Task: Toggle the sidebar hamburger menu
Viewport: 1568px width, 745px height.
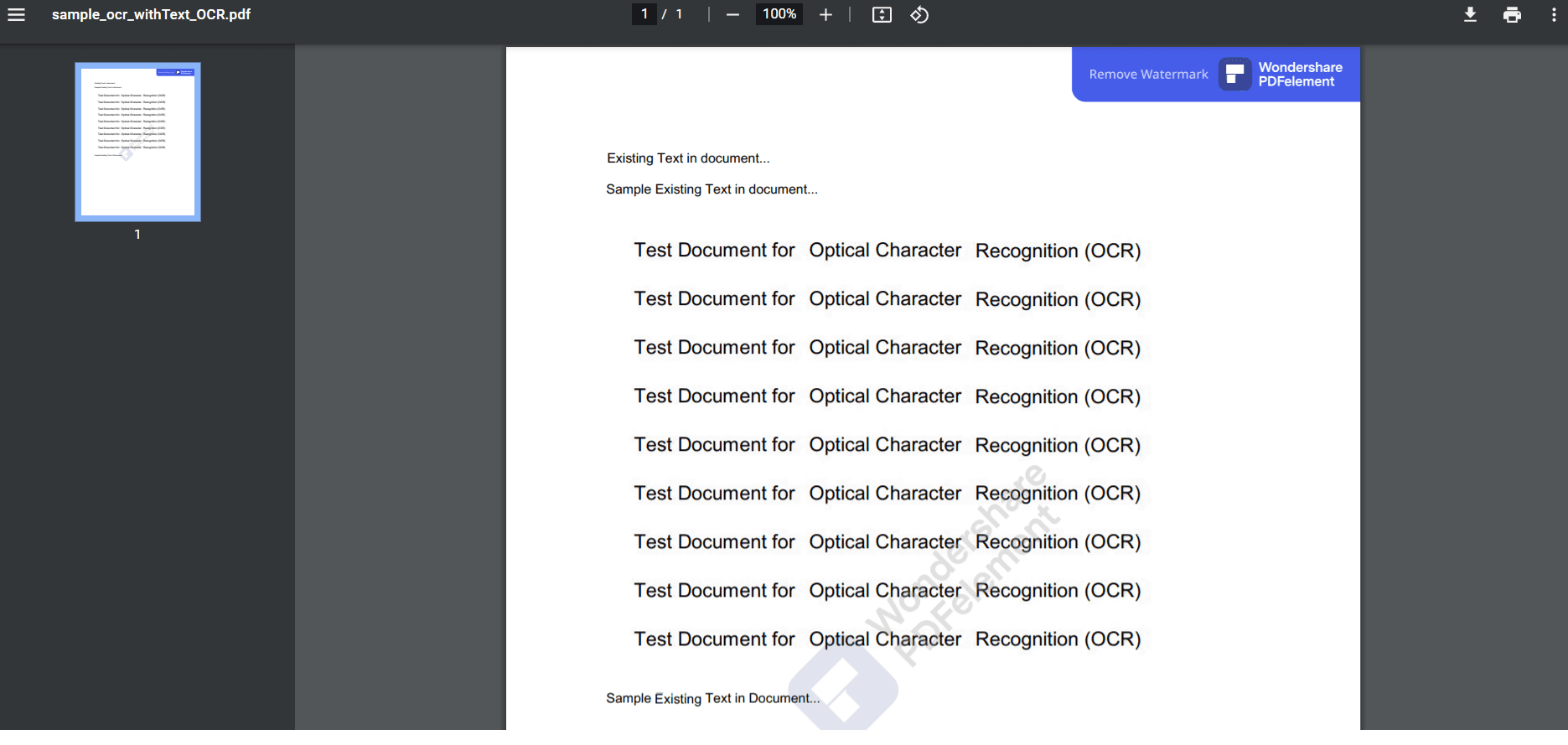Action: pos(17,14)
